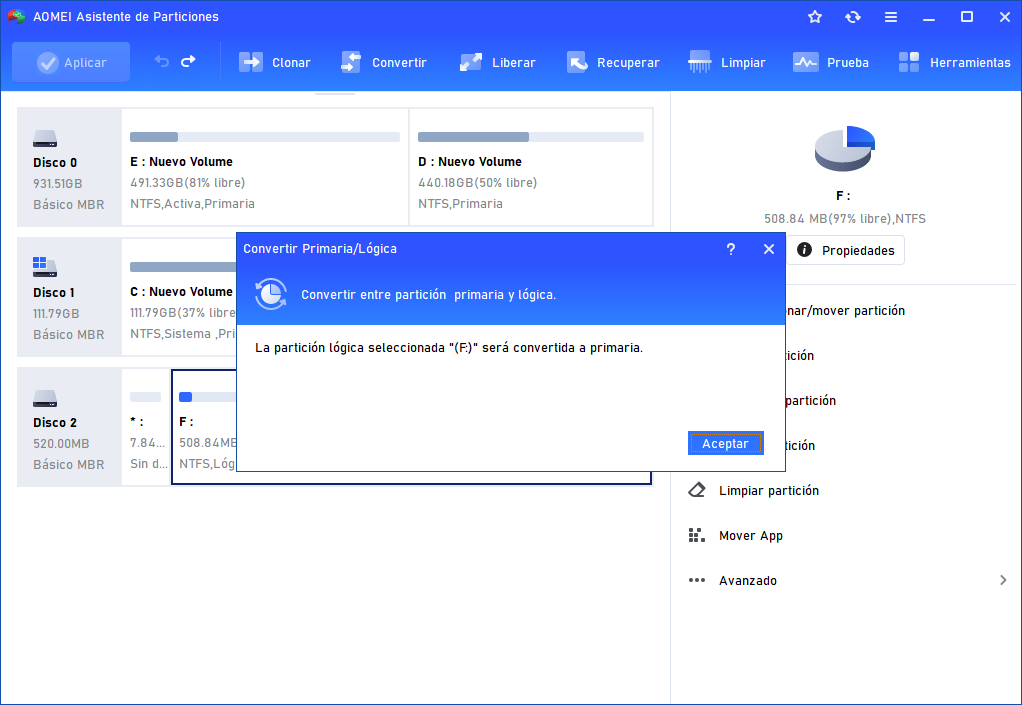The height and width of the screenshot is (705, 1022).
Task: Choose Mover App in side panel
Action: 750,536
